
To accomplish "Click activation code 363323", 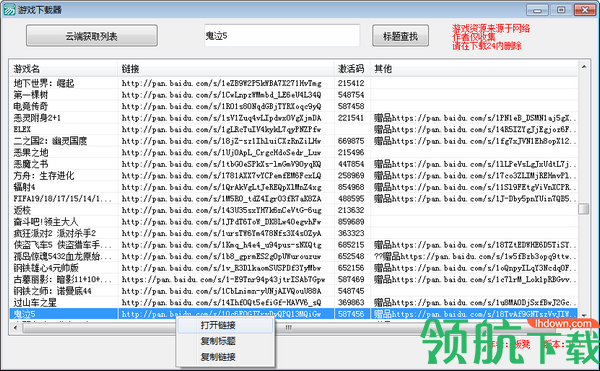I will tap(351, 233).
